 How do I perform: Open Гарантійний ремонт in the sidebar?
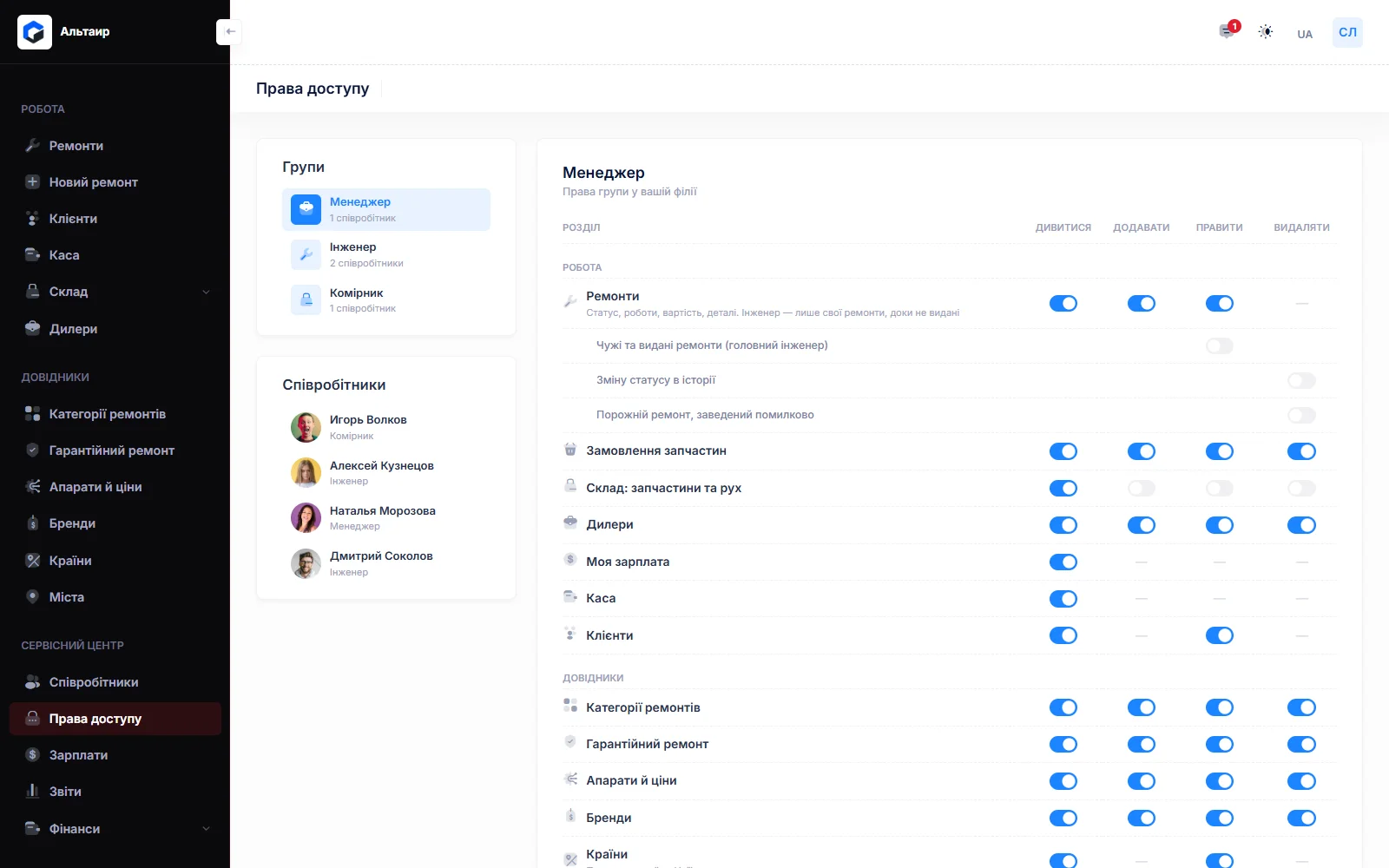[115, 450]
